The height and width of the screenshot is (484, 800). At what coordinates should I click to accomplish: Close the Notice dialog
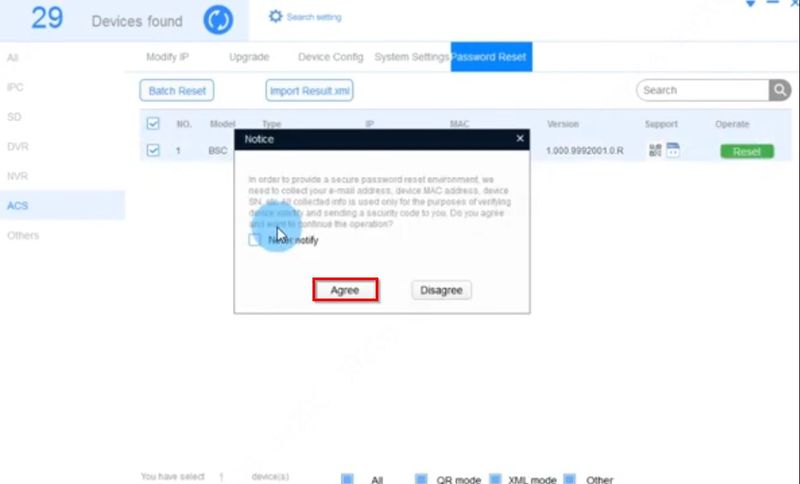(520, 138)
